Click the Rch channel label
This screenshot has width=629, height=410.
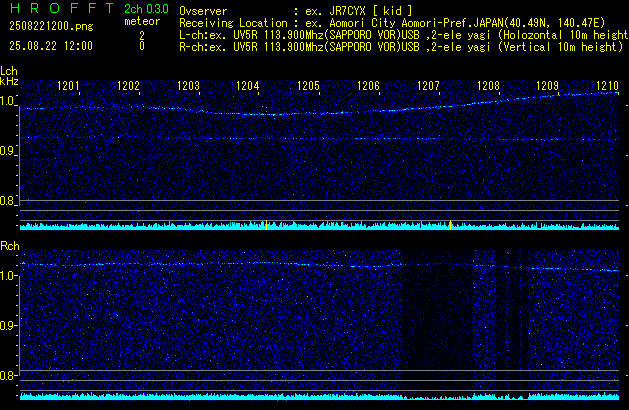pyautogui.click(x=10, y=246)
